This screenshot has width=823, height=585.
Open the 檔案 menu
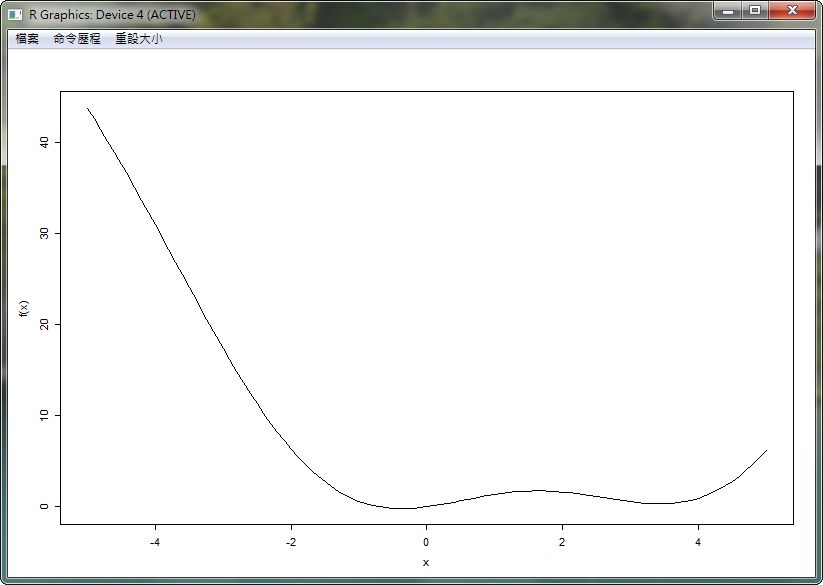(27, 39)
